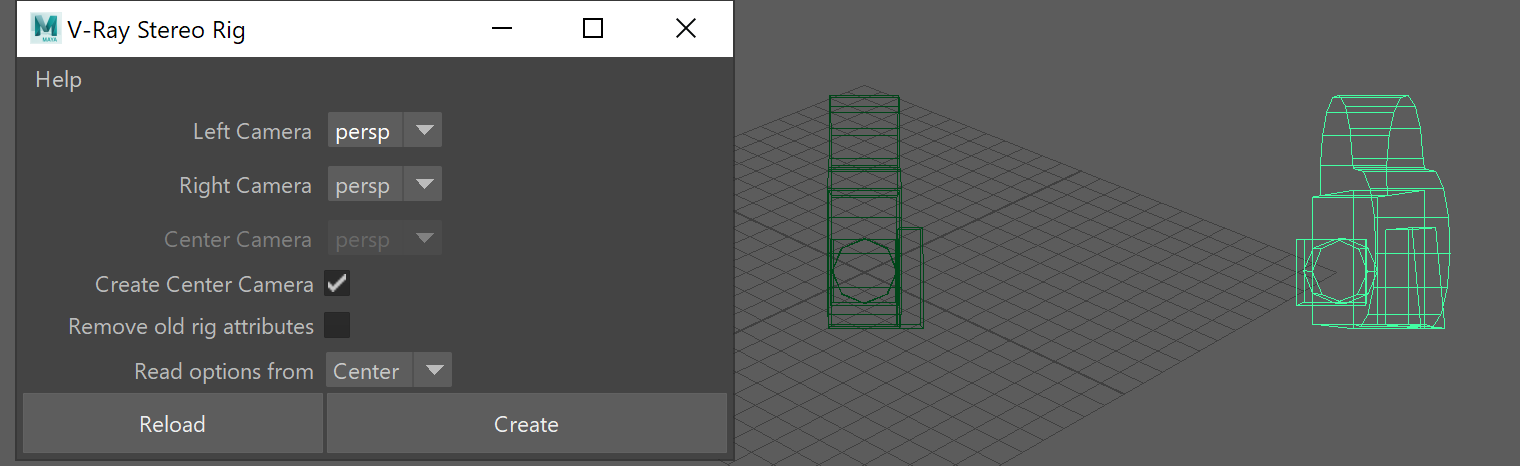The width and height of the screenshot is (1520, 466).
Task: Click the Reload button
Action: pos(172,424)
